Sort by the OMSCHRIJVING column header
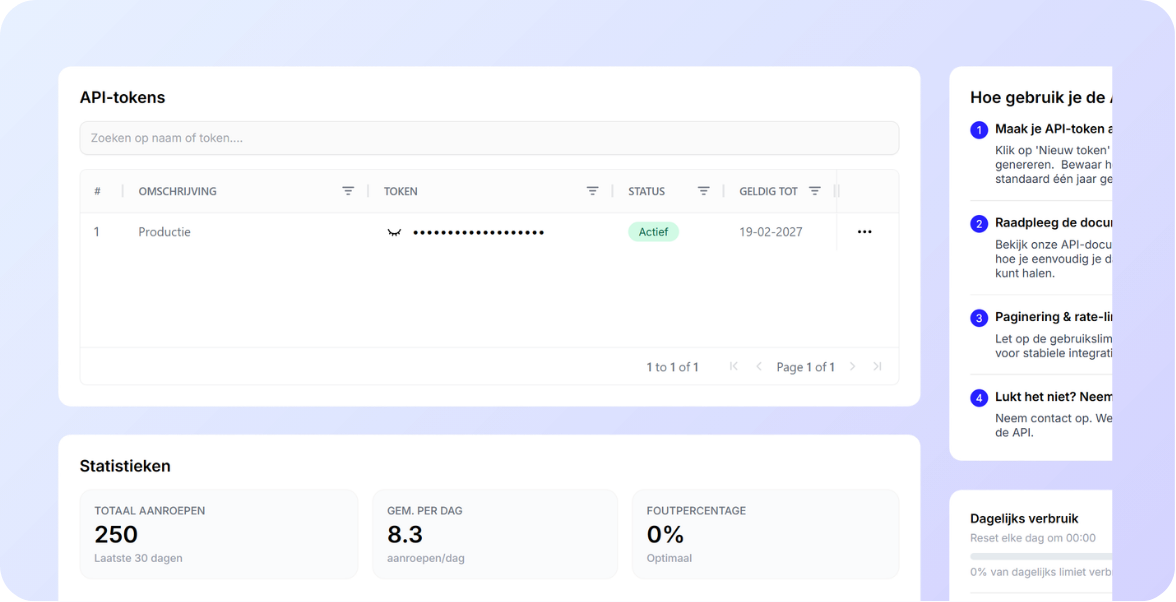 [177, 191]
